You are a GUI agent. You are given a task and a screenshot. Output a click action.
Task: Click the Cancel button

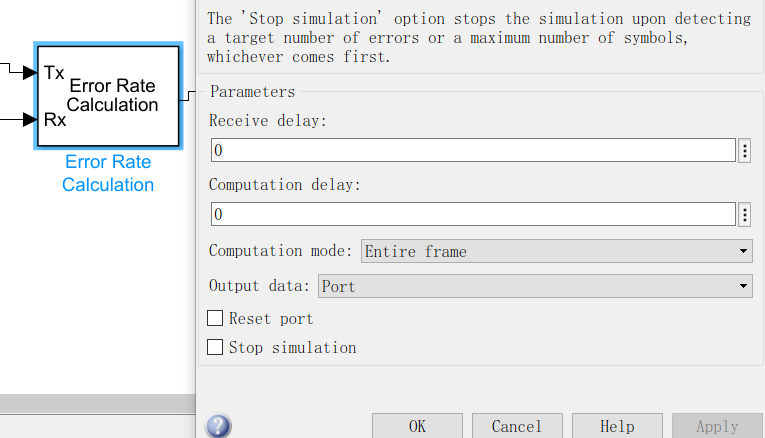pyautogui.click(x=516, y=427)
